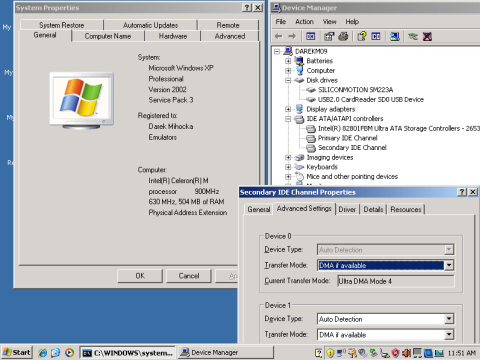The height and width of the screenshot is (360, 480).
Task: Switch to the System Restore tab
Action: [62, 25]
